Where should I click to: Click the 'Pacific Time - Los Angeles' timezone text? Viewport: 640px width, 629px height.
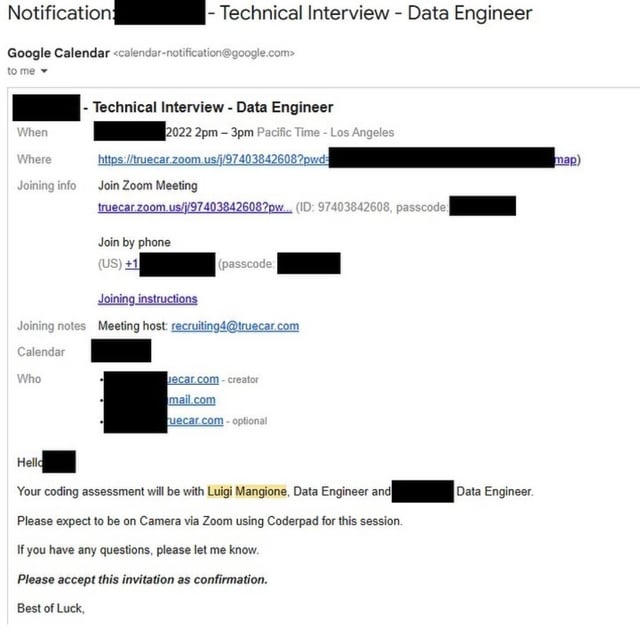pyautogui.click(x=325, y=132)
